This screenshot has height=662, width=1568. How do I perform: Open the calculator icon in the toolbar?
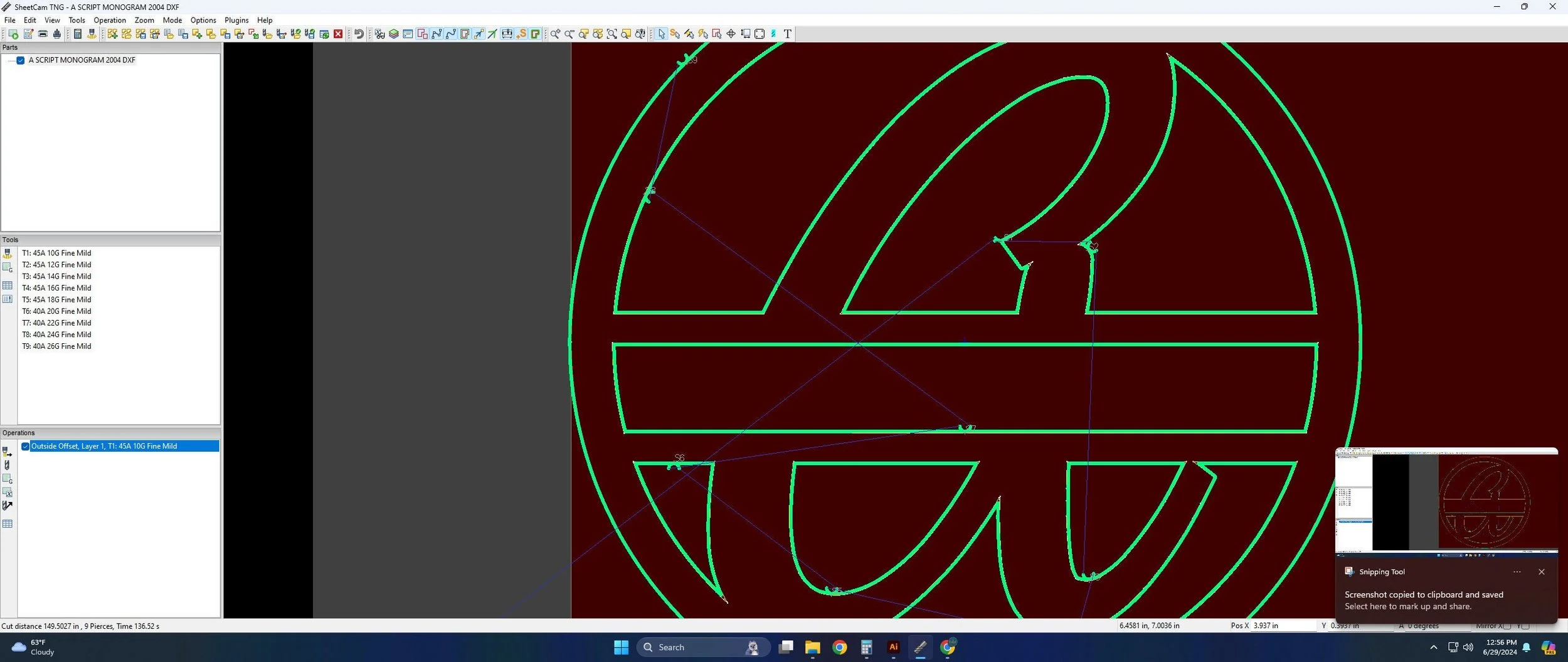point(77,34)
